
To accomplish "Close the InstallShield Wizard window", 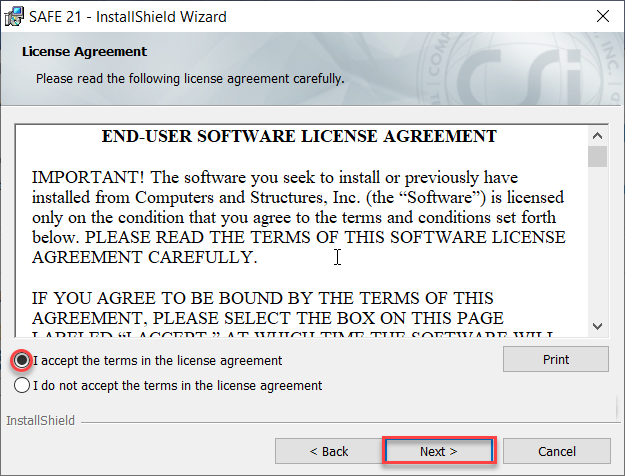I will [x=602, y=16].
